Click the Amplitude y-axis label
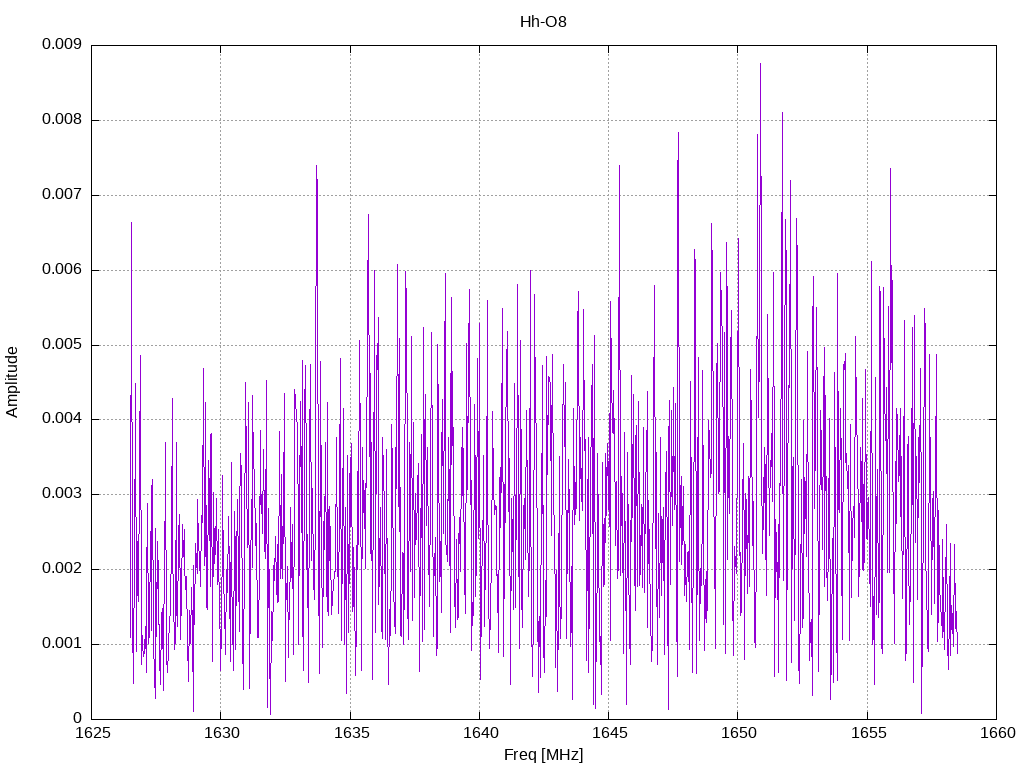Viewport: 1024px width, 768px height. [12, 382]
